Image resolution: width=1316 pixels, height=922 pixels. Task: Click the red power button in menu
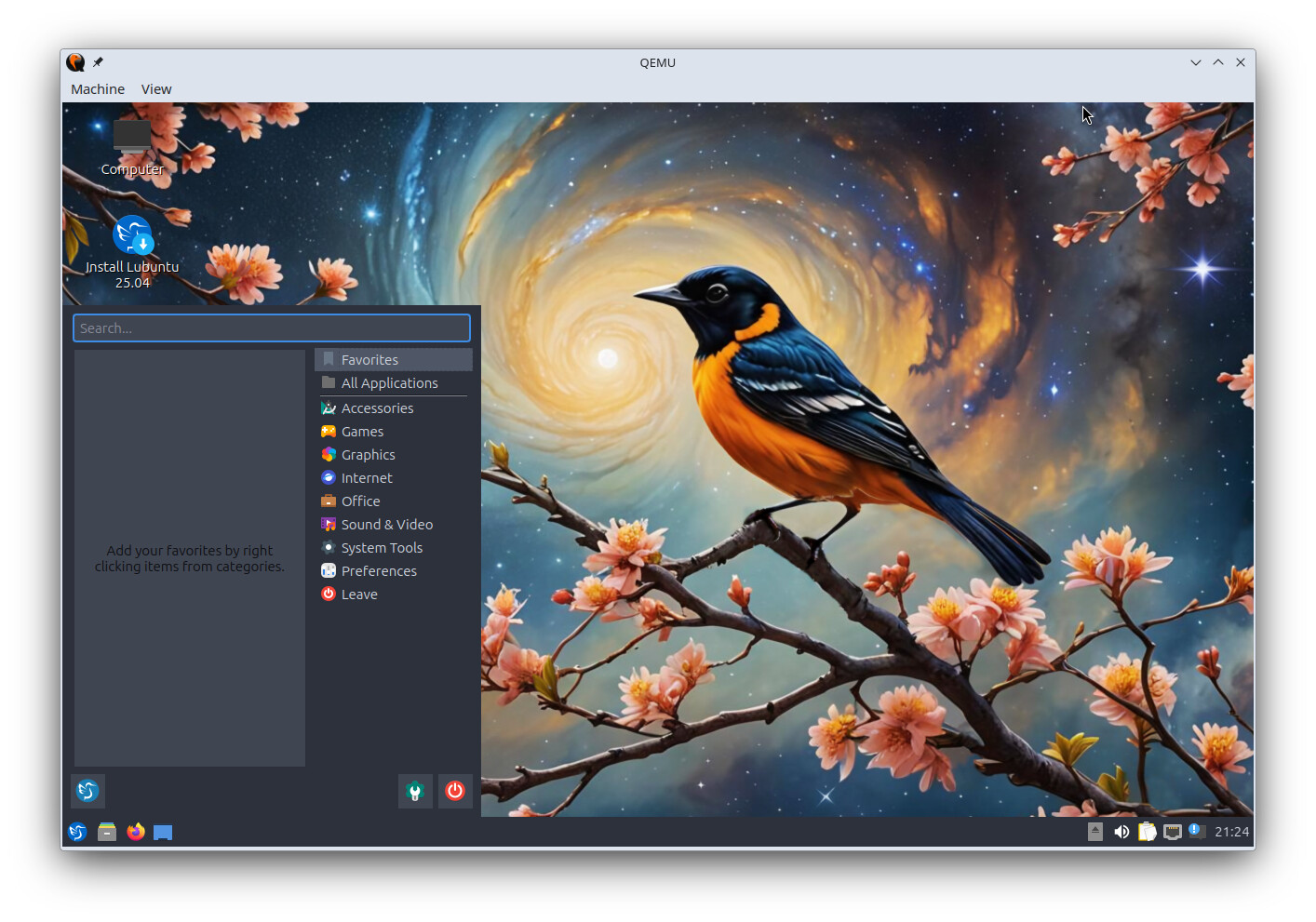[x=455, y=791]
